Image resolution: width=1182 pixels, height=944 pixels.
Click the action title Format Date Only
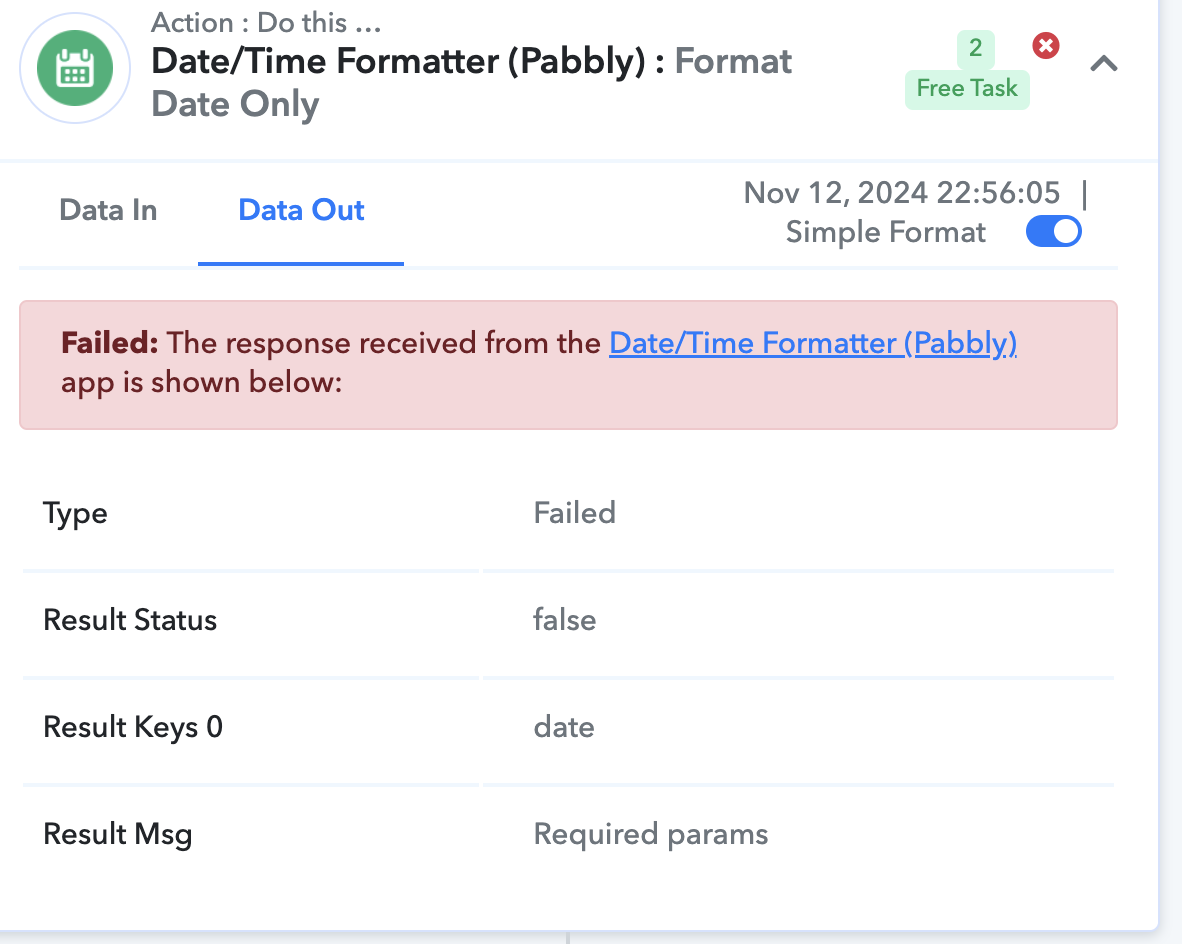pyautogui.click(x=471, y=82)
